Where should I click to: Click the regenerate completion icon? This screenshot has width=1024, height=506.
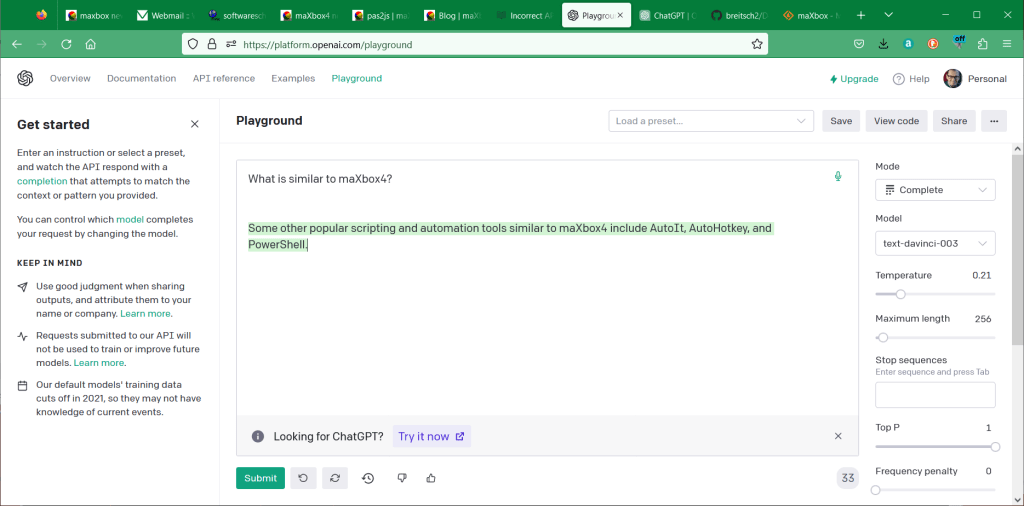pos(334,478)
